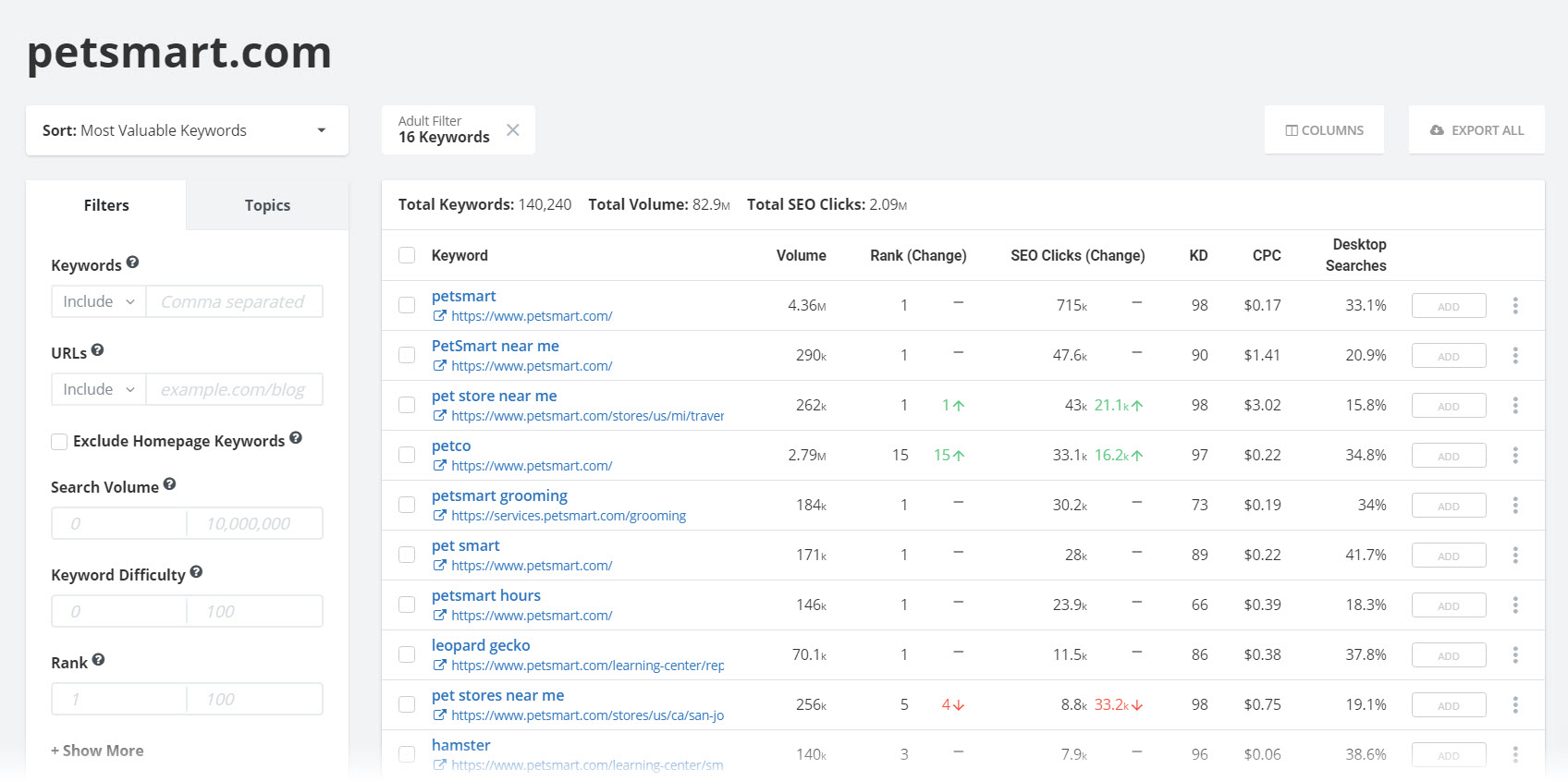This screenshot has height=782, width=1568.
Task: Sort the table by Volume column header
Action: (801, 255)
